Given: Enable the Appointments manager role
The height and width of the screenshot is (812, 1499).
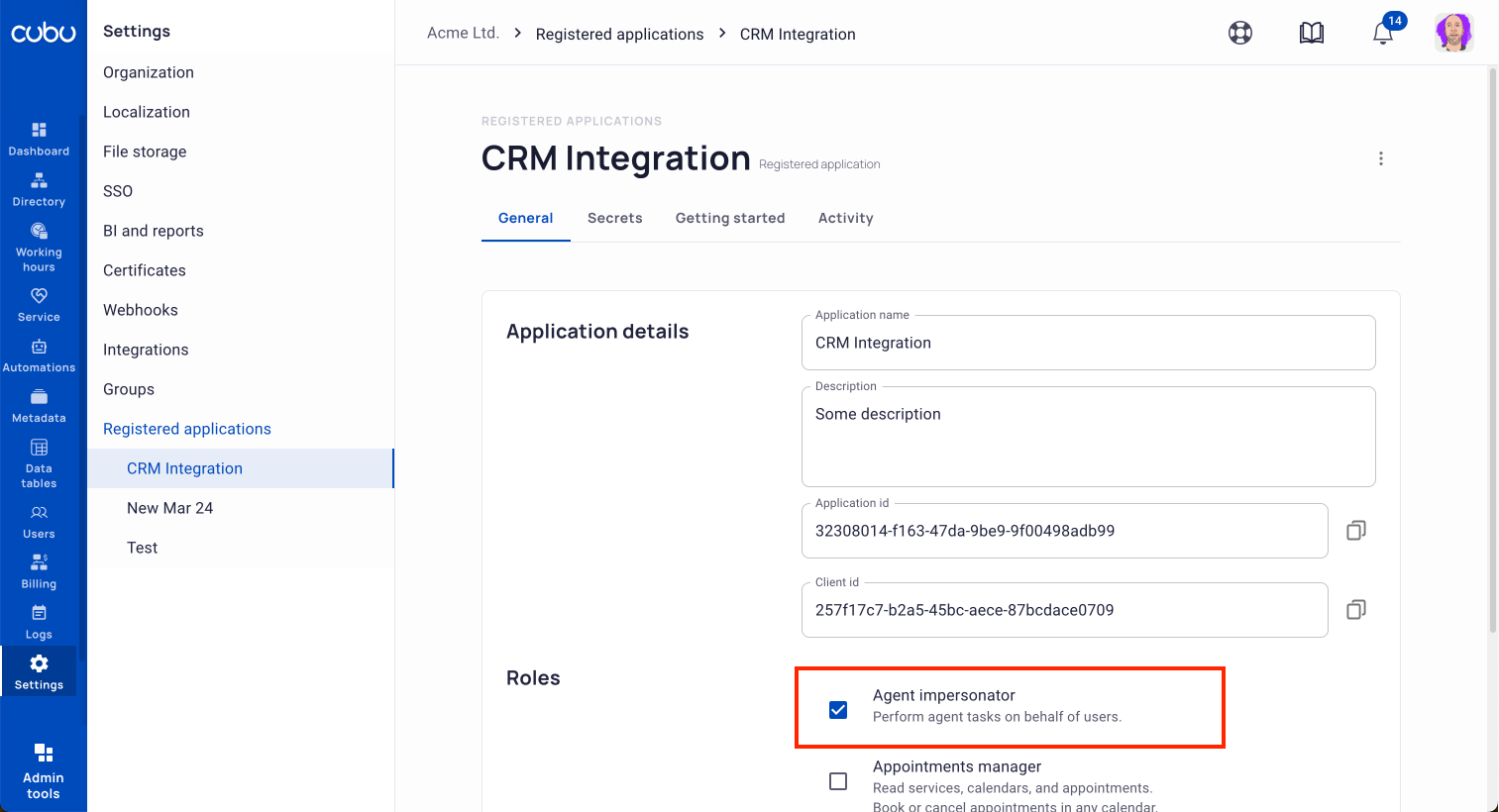Looking at the screenshot, I should click(x=838, y=781).
